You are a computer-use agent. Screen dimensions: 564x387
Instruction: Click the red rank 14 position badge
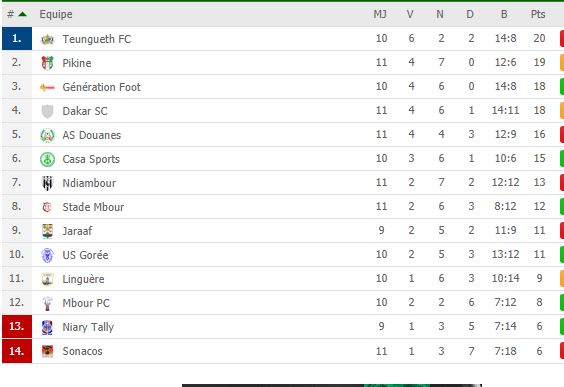click(17, 351)
